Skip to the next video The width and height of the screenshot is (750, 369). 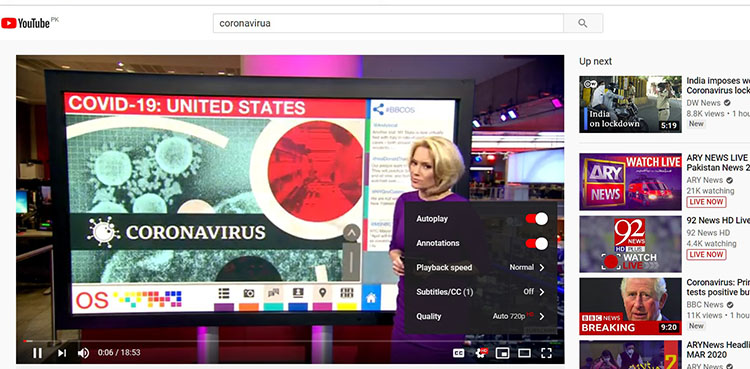62,353
